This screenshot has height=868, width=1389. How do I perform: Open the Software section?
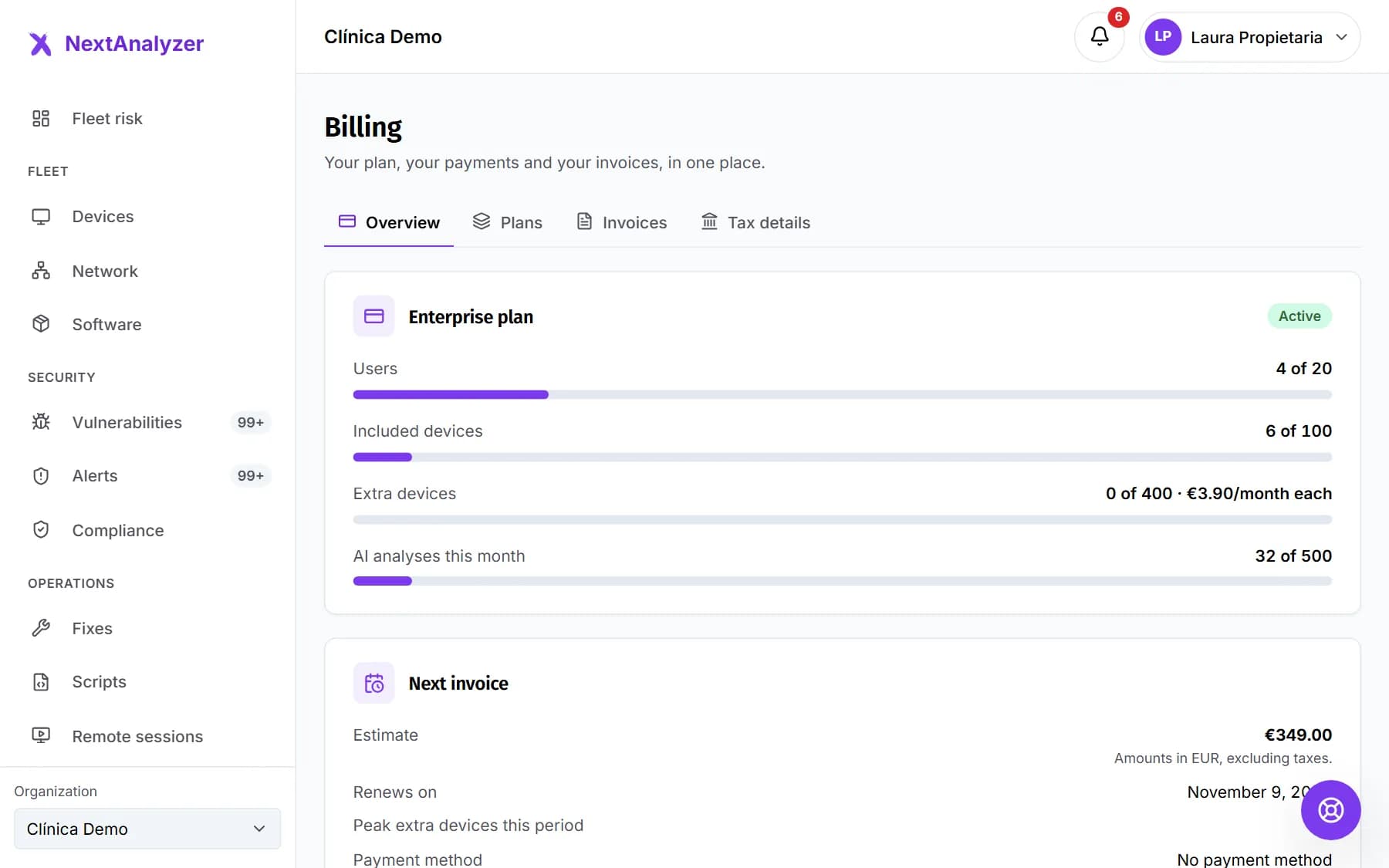(x=147, y=324)
